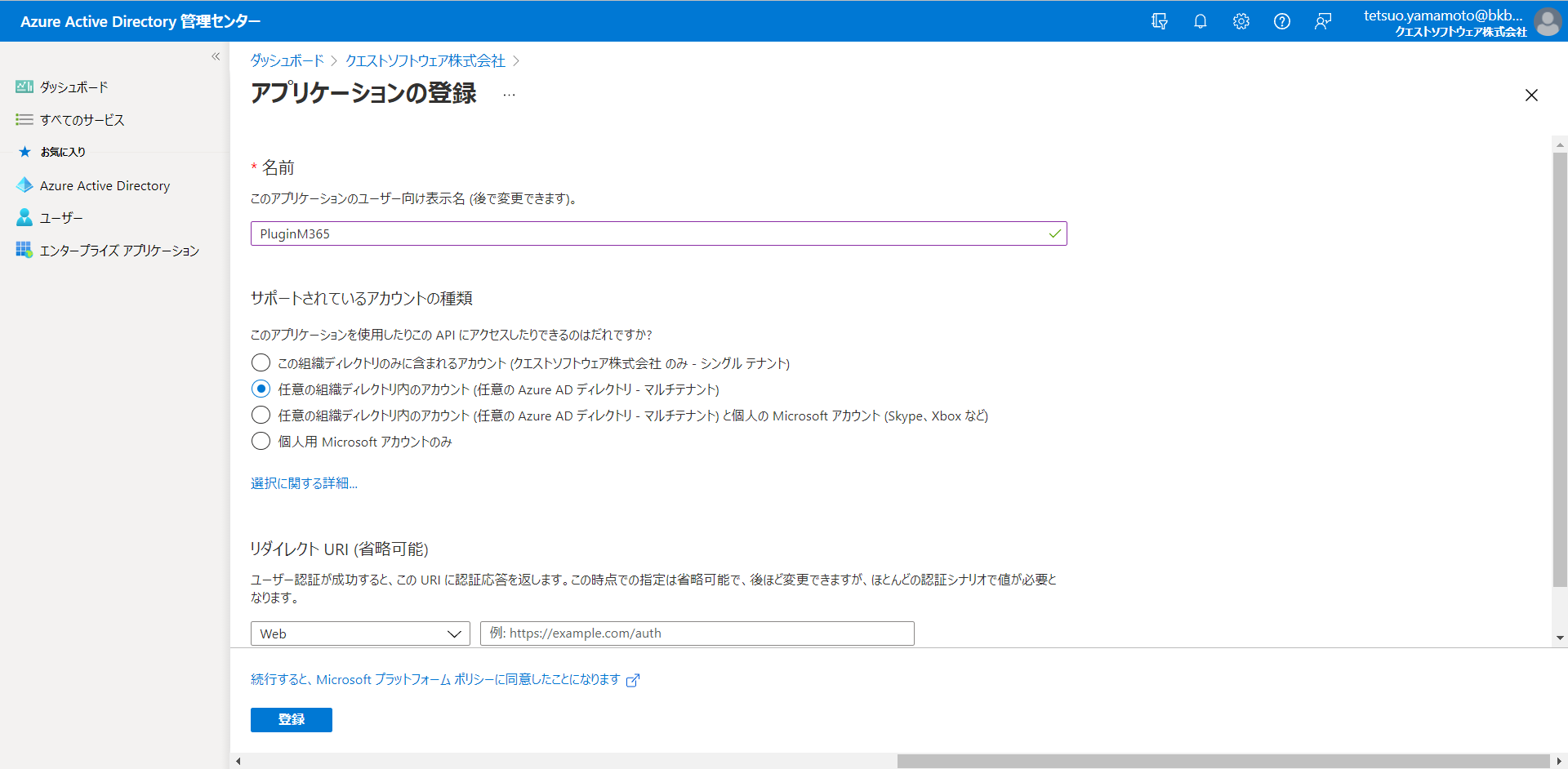Click the scroll up arrow on vertical scrollbar
The height and width of the screenshot is (769, 1568).
click(1560, 144)
